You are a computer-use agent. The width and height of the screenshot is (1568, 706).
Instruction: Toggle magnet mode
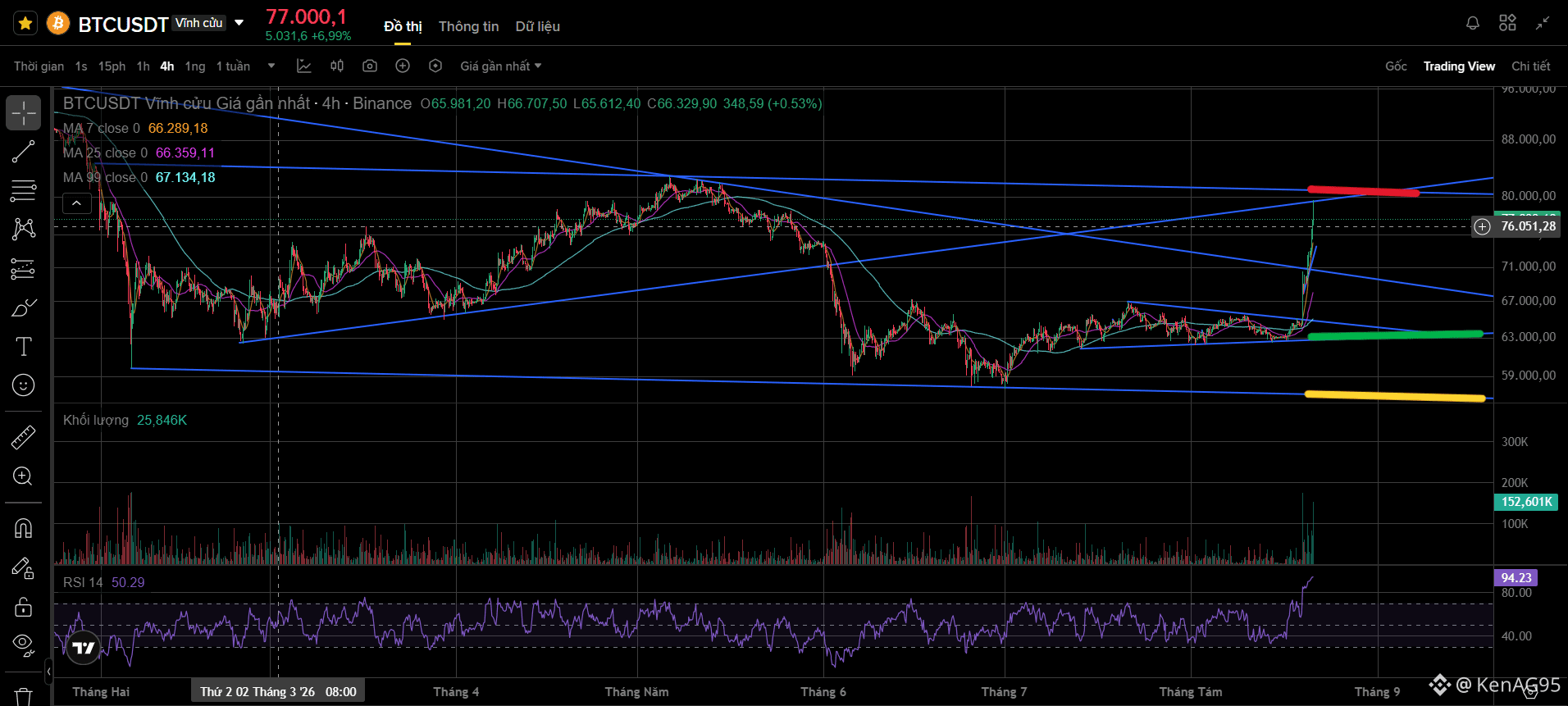[24, 528]
